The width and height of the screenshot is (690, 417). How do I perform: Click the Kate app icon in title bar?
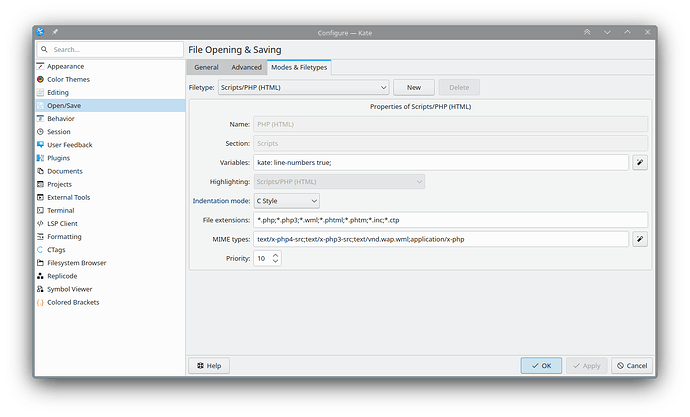40,32
